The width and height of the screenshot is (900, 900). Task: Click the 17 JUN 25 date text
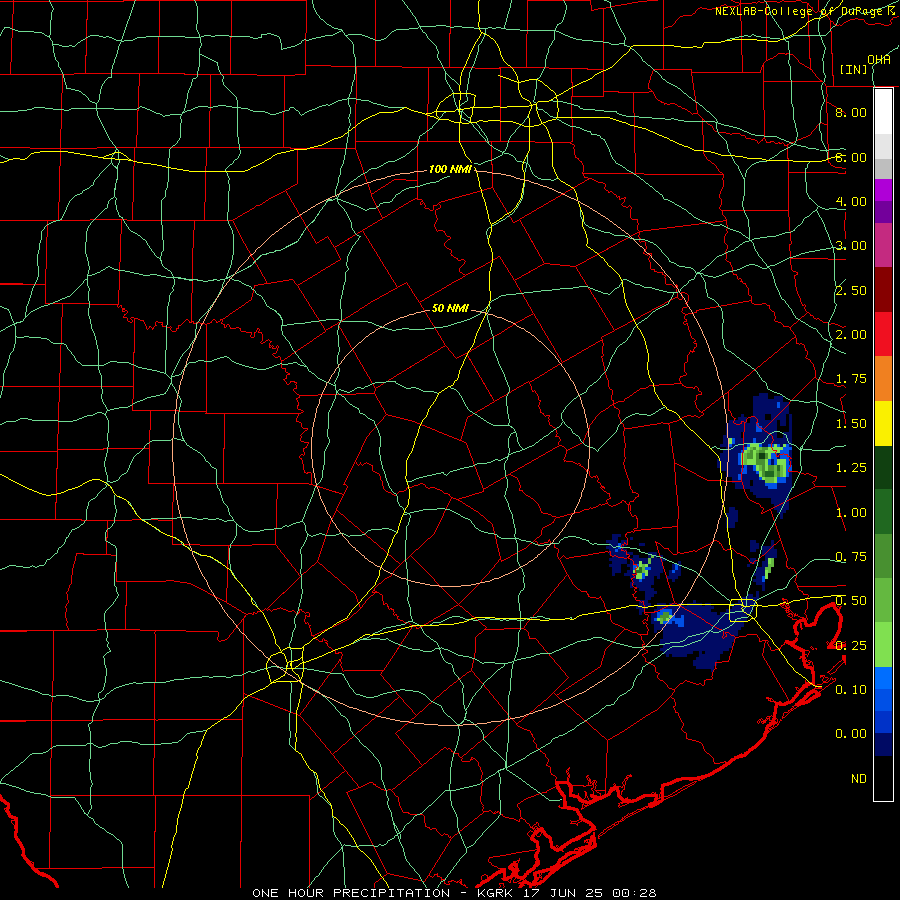coord(565,893)
